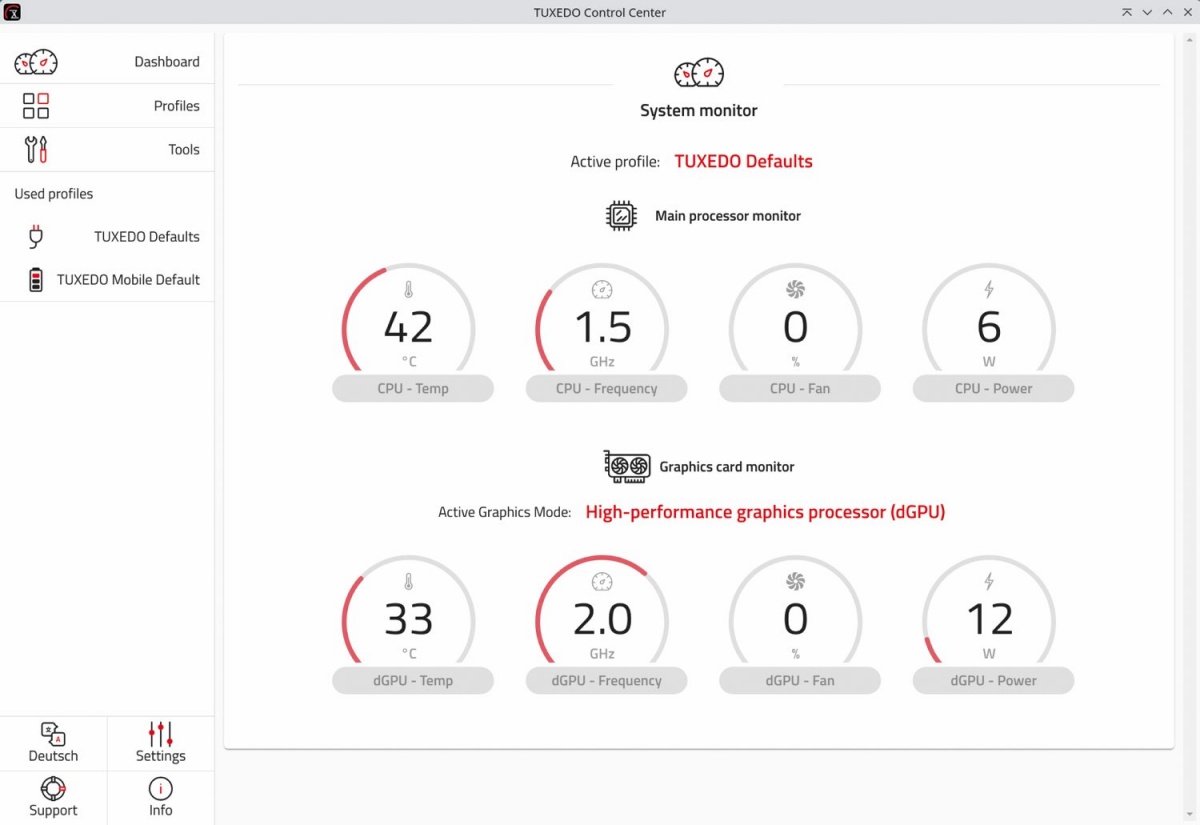Click the 12 W dGPU power value
This screenshot has width=1200, height=825.
pyautogui.click(x=989, y=620)
